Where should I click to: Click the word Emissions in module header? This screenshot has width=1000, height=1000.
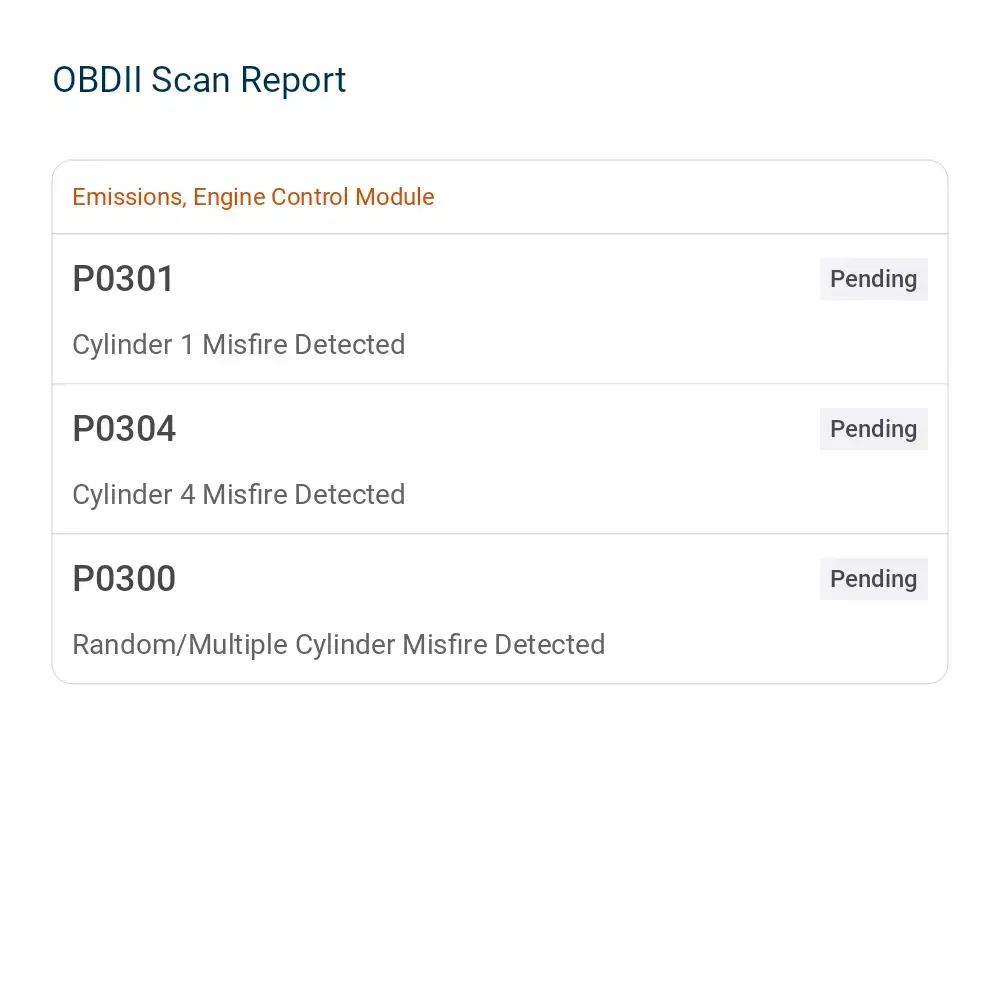[x=129, y=197]
